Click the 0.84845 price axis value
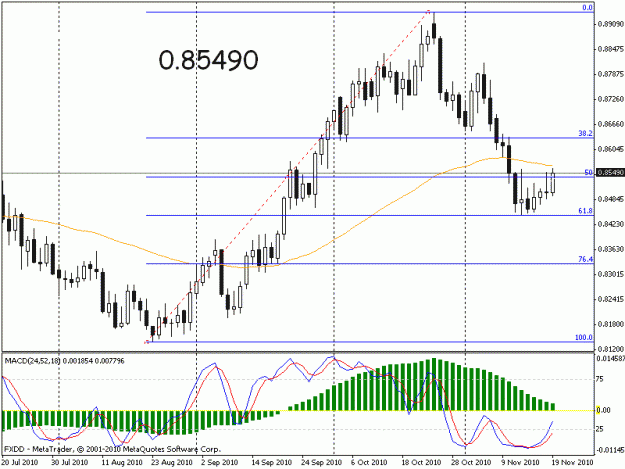The height and width of the screenshot is (469, 625). click(610, 199)
